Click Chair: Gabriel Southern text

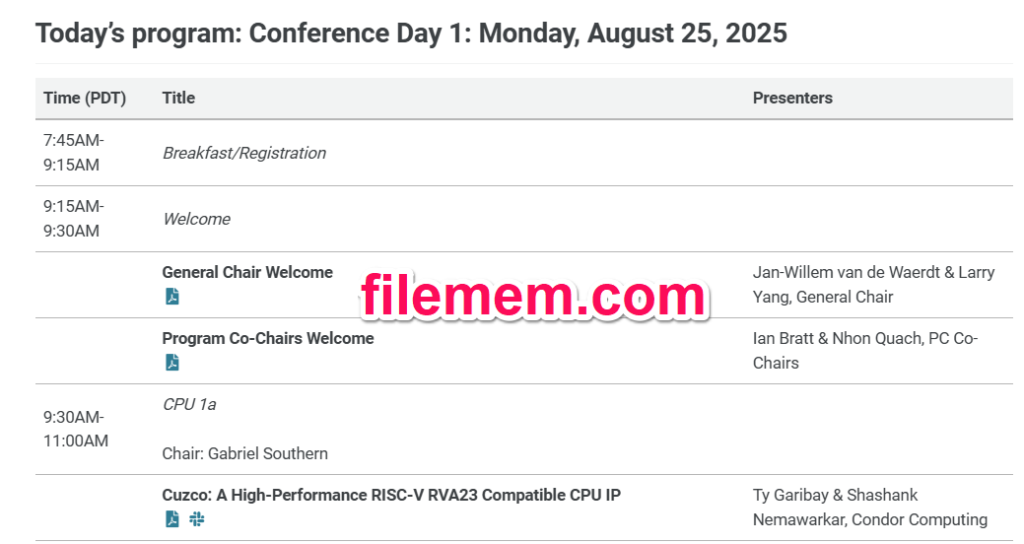pyautogui.click(x=245, y=453)
